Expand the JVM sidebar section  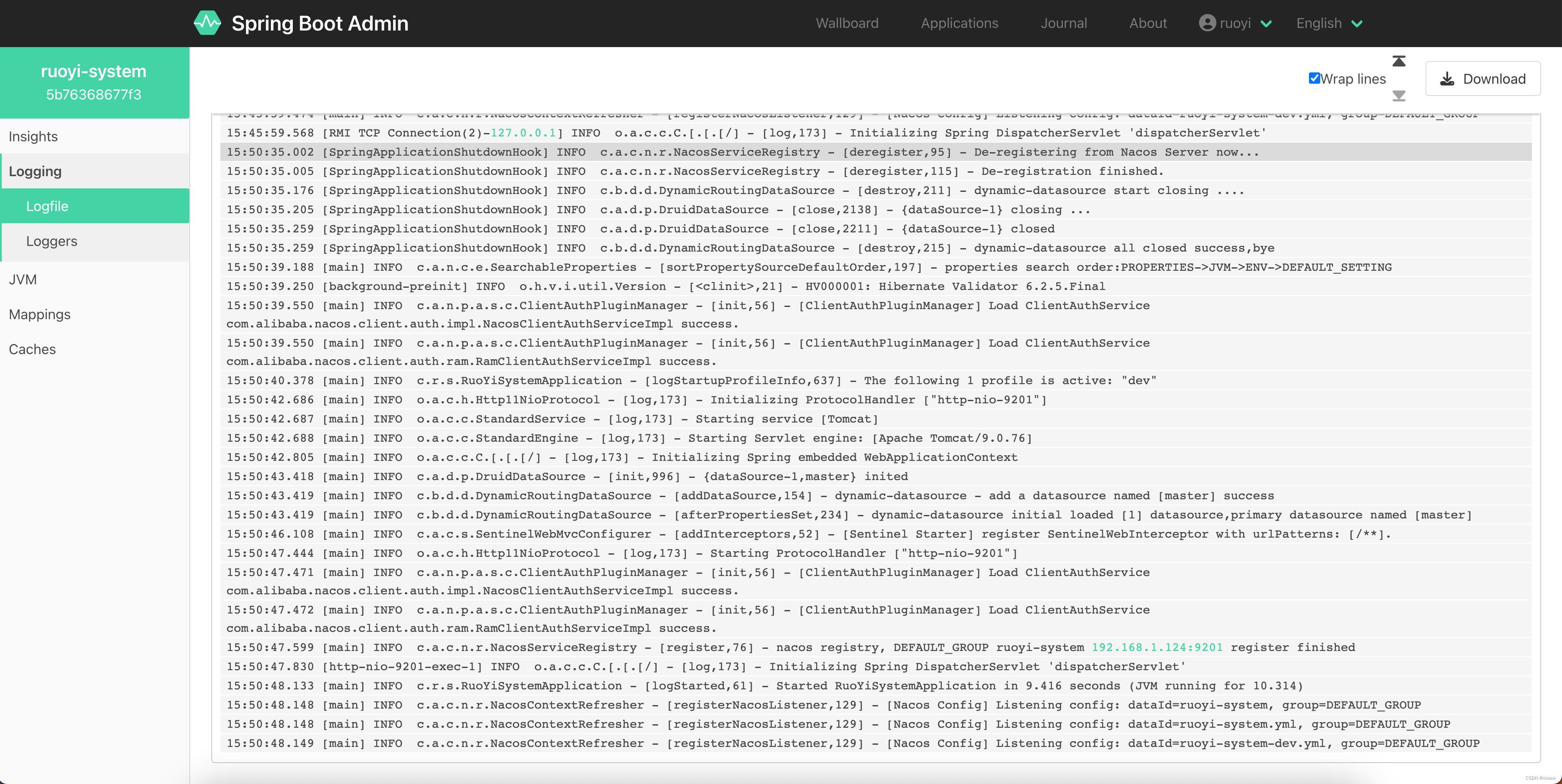point(95,280)
